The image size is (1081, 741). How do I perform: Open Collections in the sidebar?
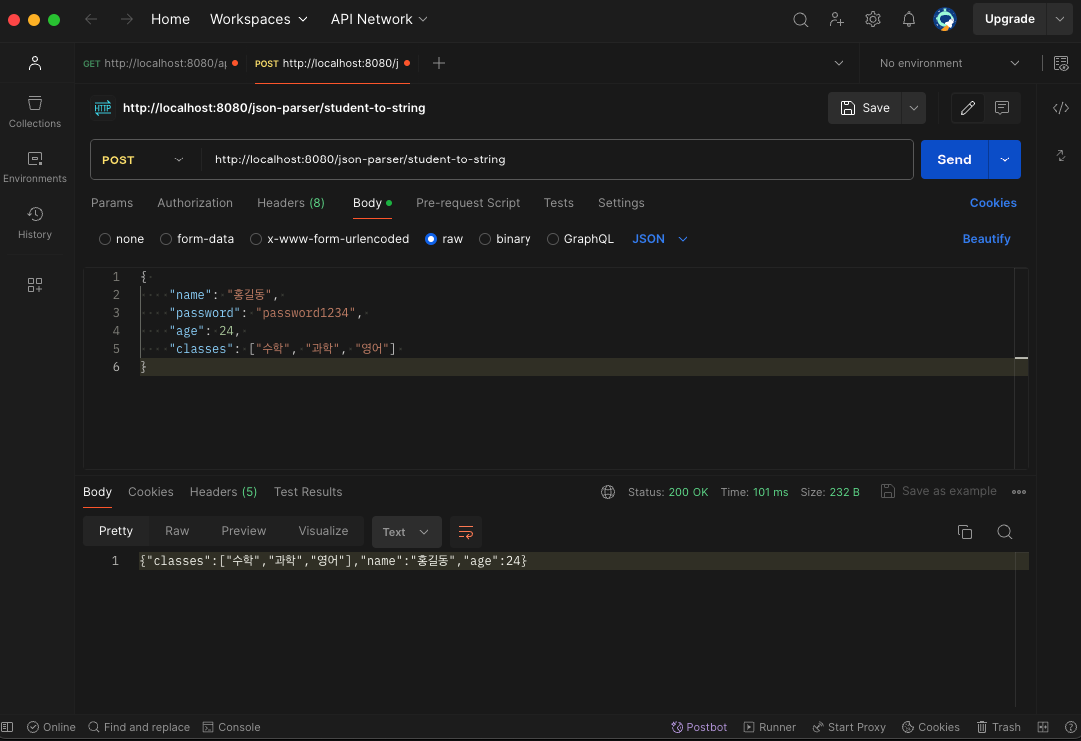tap(34, 112)
